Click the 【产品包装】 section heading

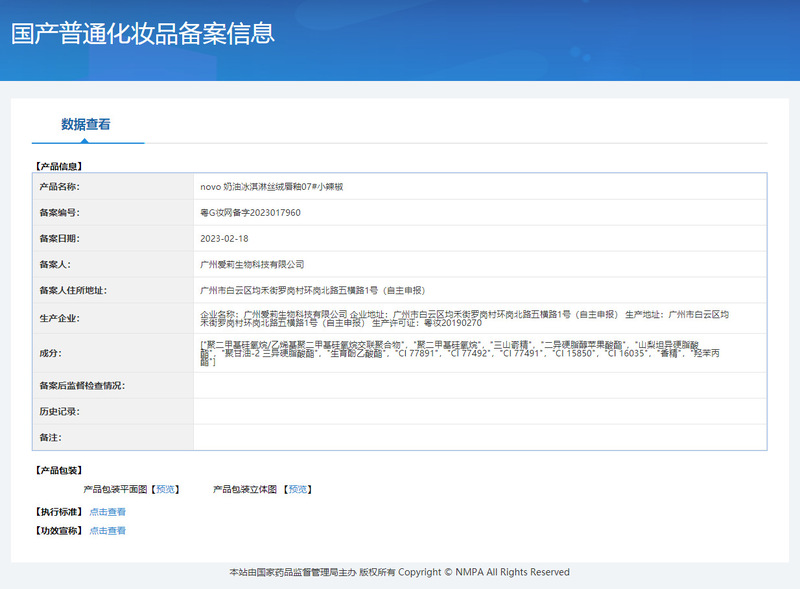(58, 470)
